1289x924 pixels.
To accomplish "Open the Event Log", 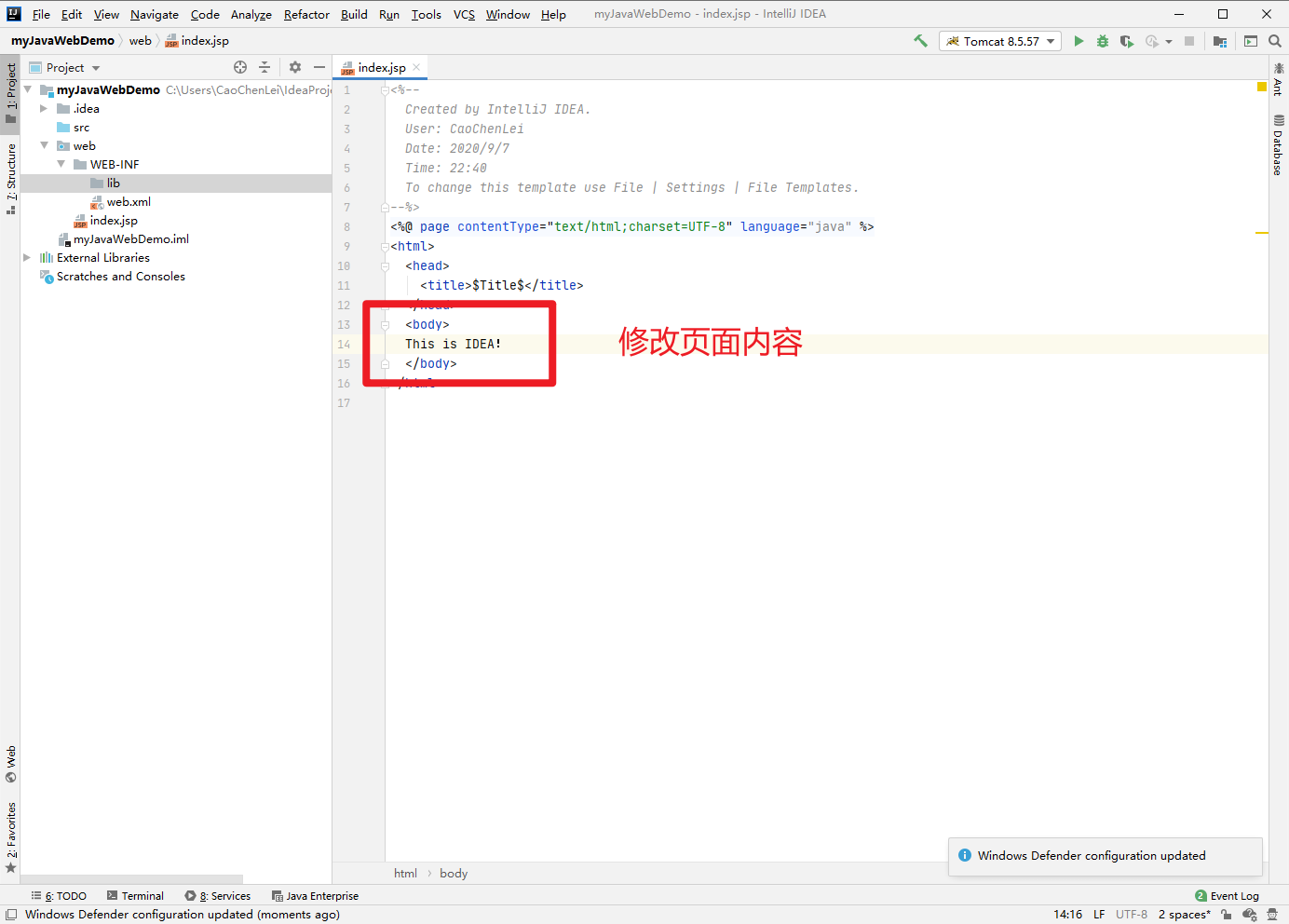I will pyautogui.click(x=1227, y=896).
